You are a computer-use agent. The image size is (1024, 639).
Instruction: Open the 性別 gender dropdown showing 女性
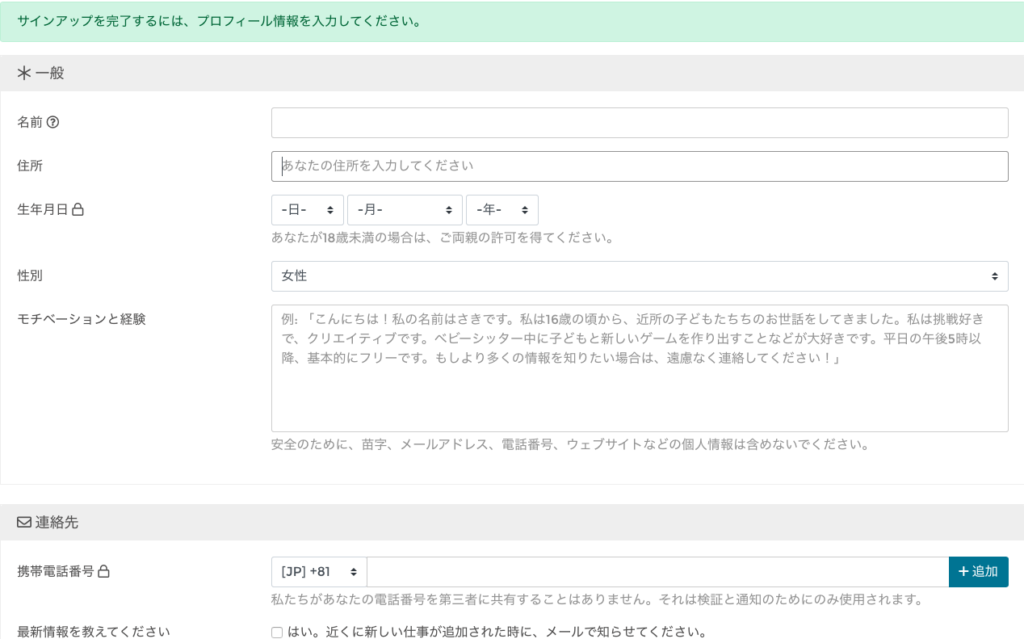click(x=640, y=276)
